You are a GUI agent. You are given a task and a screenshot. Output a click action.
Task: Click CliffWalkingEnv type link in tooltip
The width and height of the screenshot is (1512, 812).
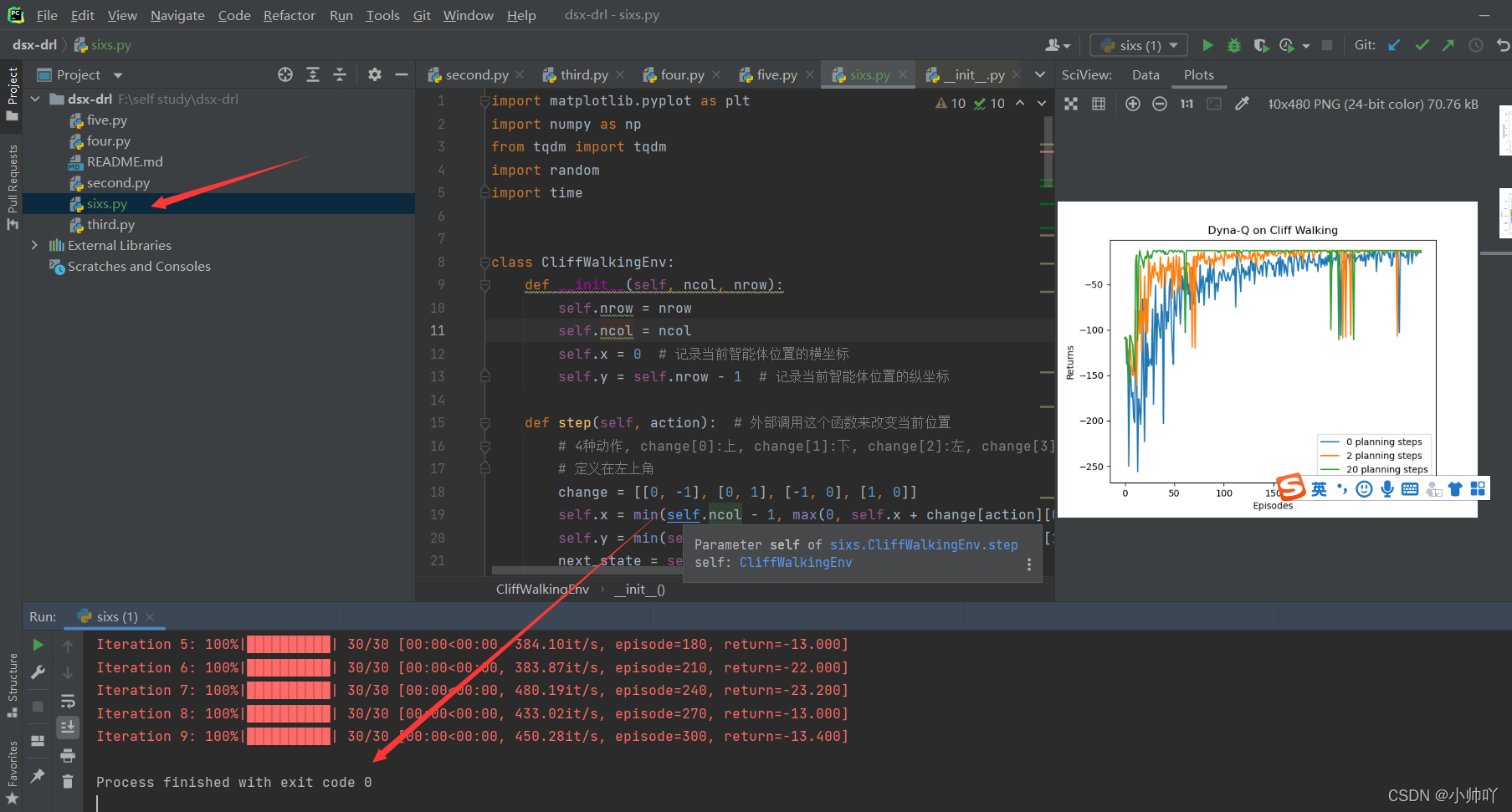pyautogui.click(x=796, y=562)
